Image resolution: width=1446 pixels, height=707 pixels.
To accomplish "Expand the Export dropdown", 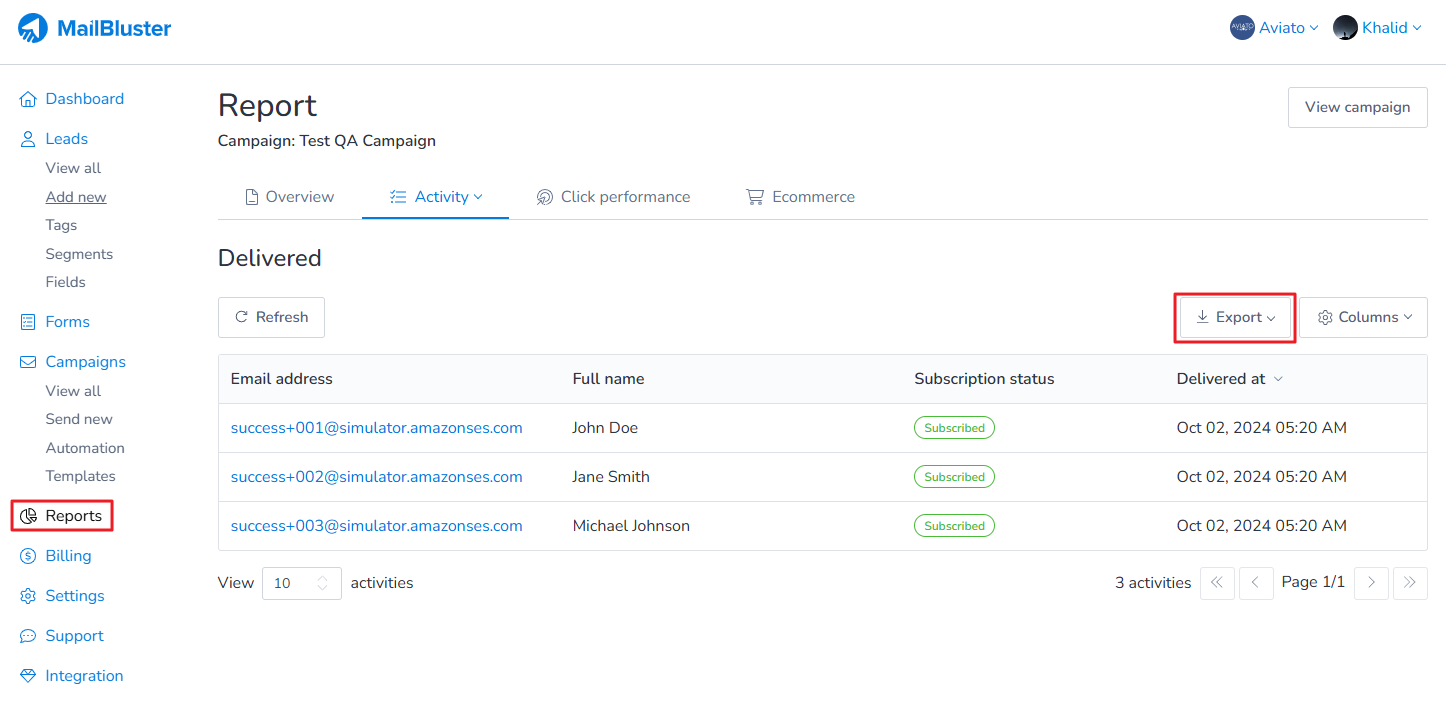I will coord(1236,317).
